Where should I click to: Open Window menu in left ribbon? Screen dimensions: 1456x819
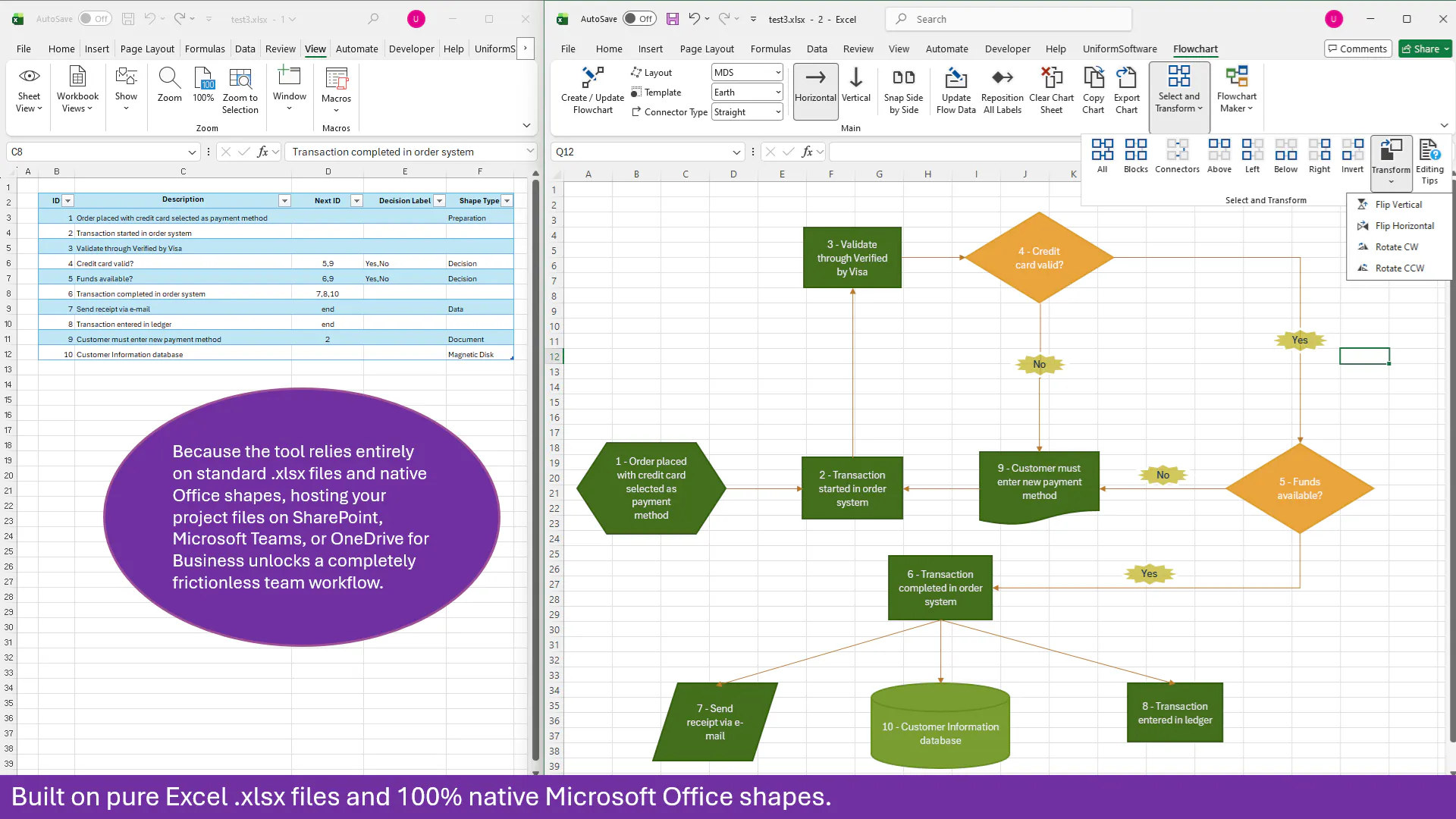(x=289, y=88)
